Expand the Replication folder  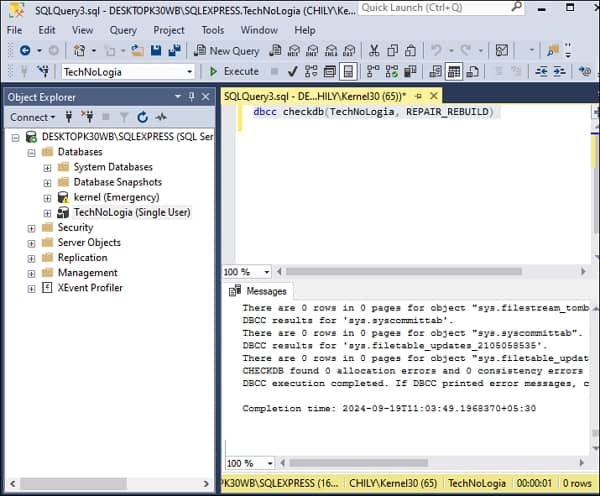point(31,259)
